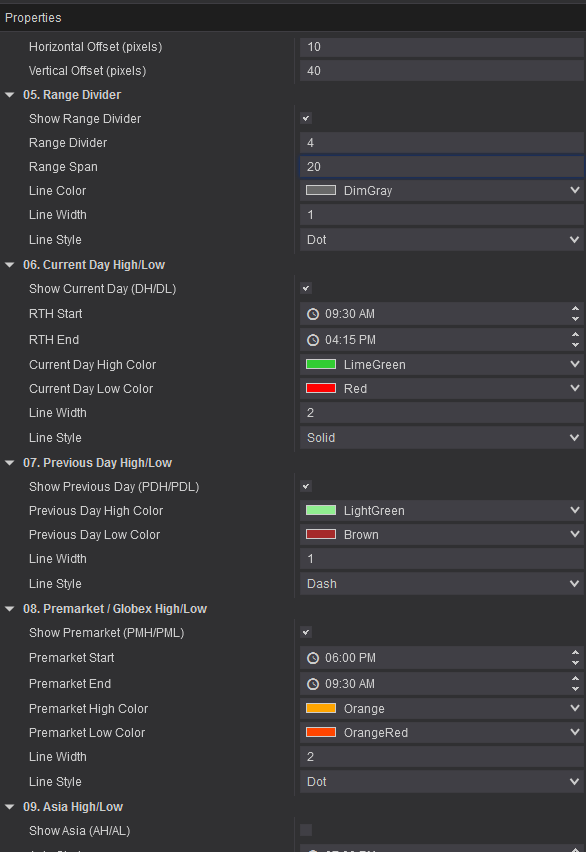This screenshot has height=852, width=586.
Task: Decrease Premarket End time with down arrow
Action: 575,689
